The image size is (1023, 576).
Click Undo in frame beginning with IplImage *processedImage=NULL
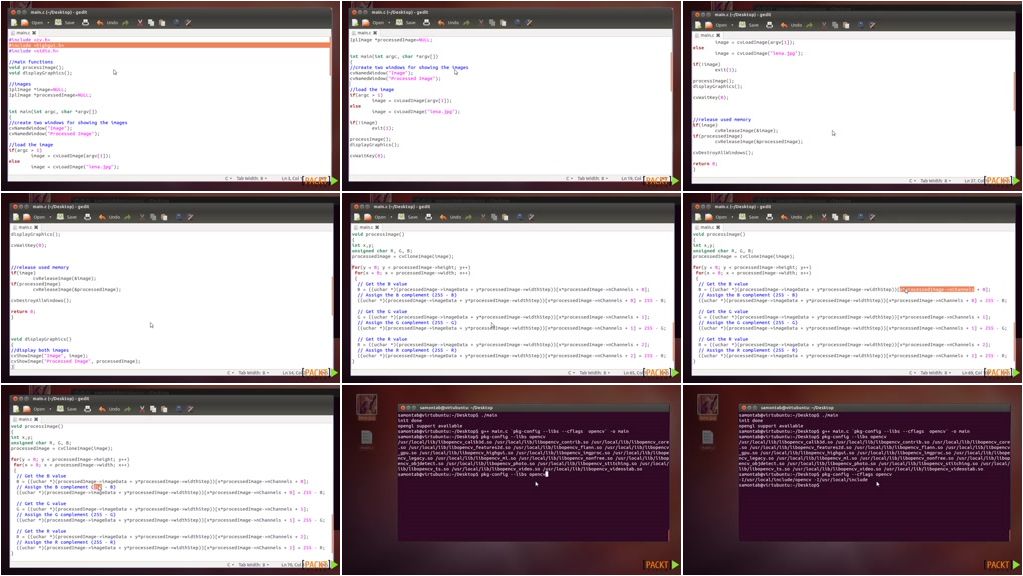tap(449, 23)
